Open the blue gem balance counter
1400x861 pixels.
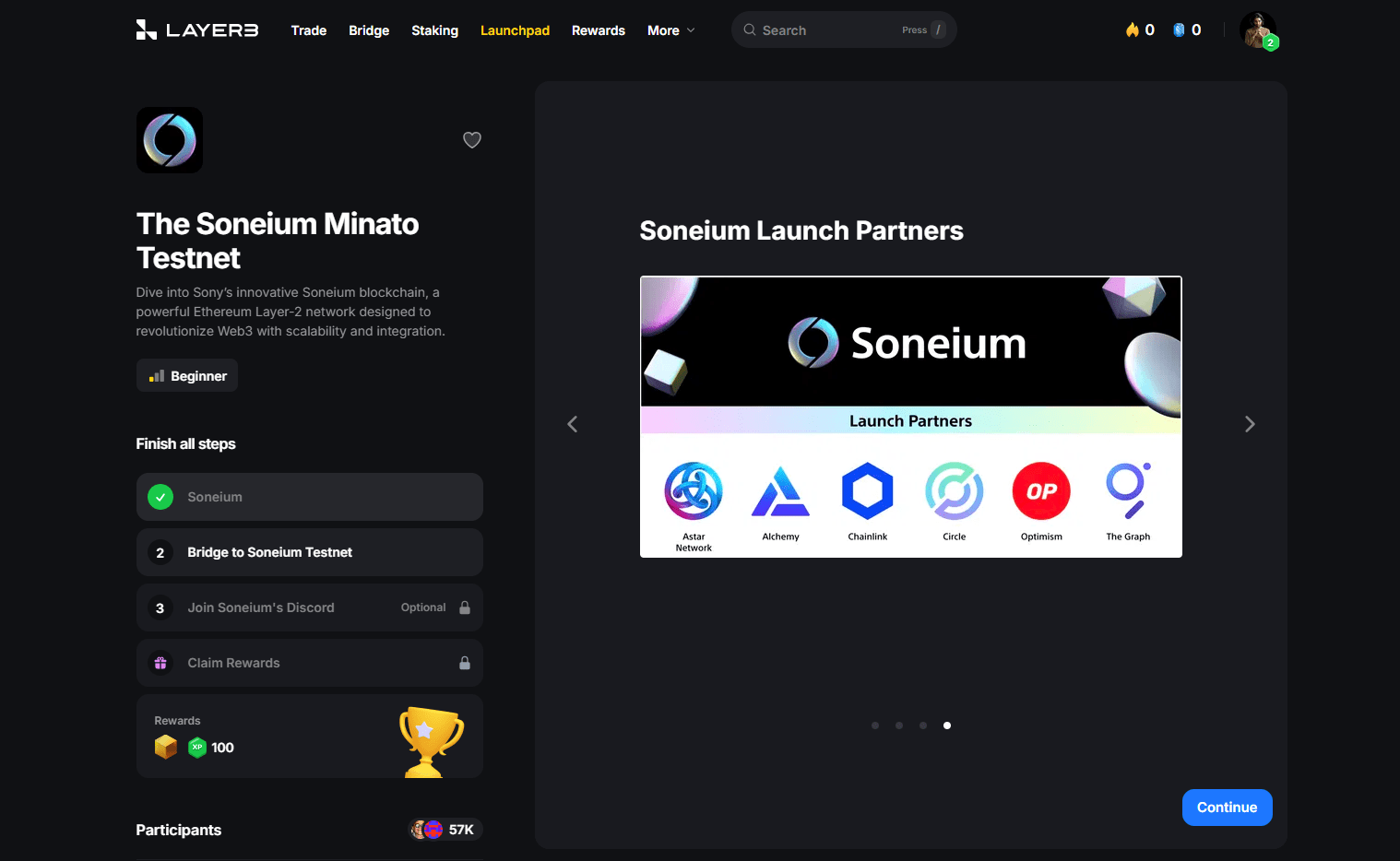tap(1187, 29)
